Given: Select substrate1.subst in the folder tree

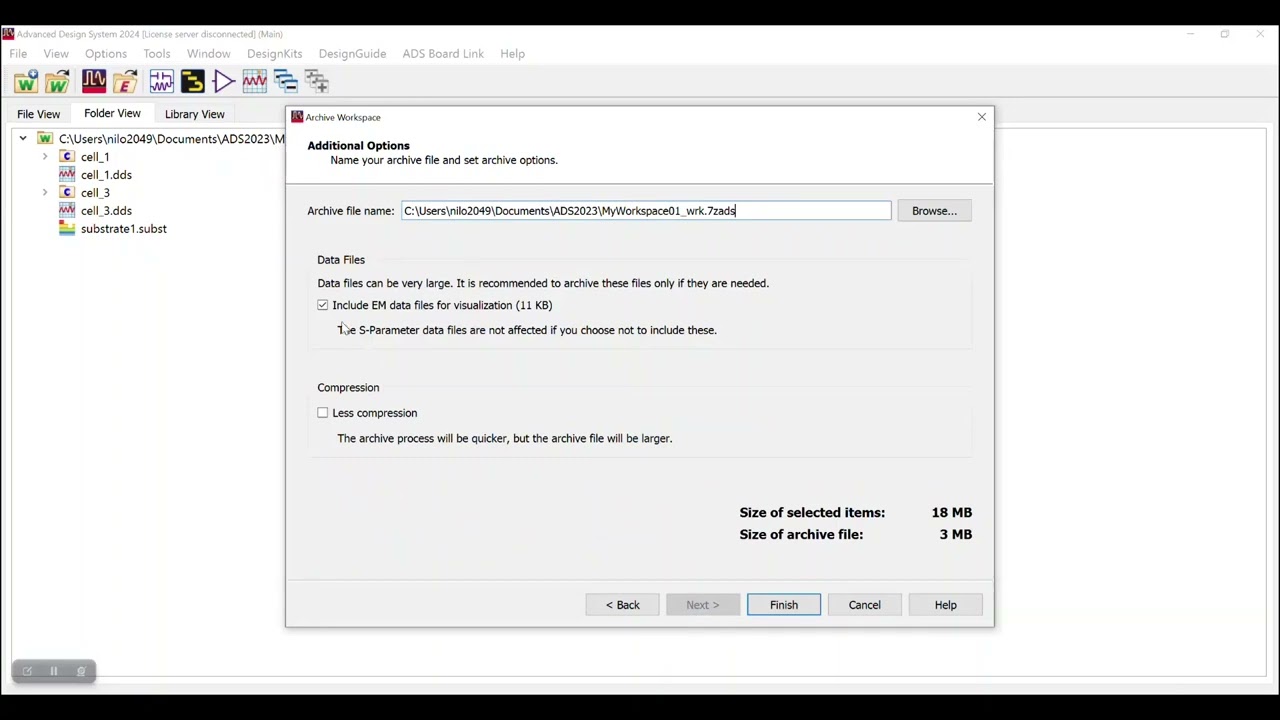Looking at the screenshot, I should [x=124, y=229].
